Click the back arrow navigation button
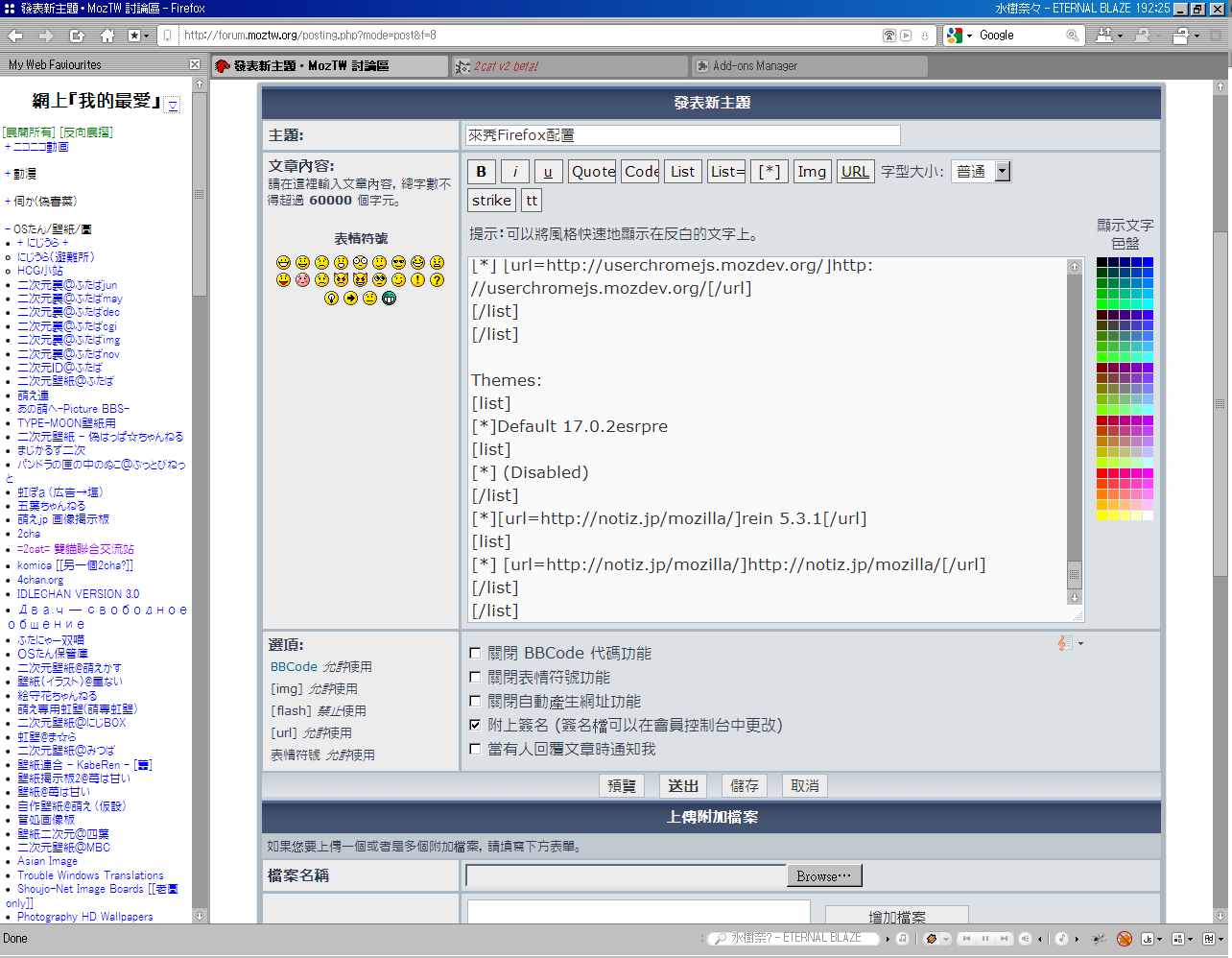Screen dimensions: 1232x958 [15, 36]
